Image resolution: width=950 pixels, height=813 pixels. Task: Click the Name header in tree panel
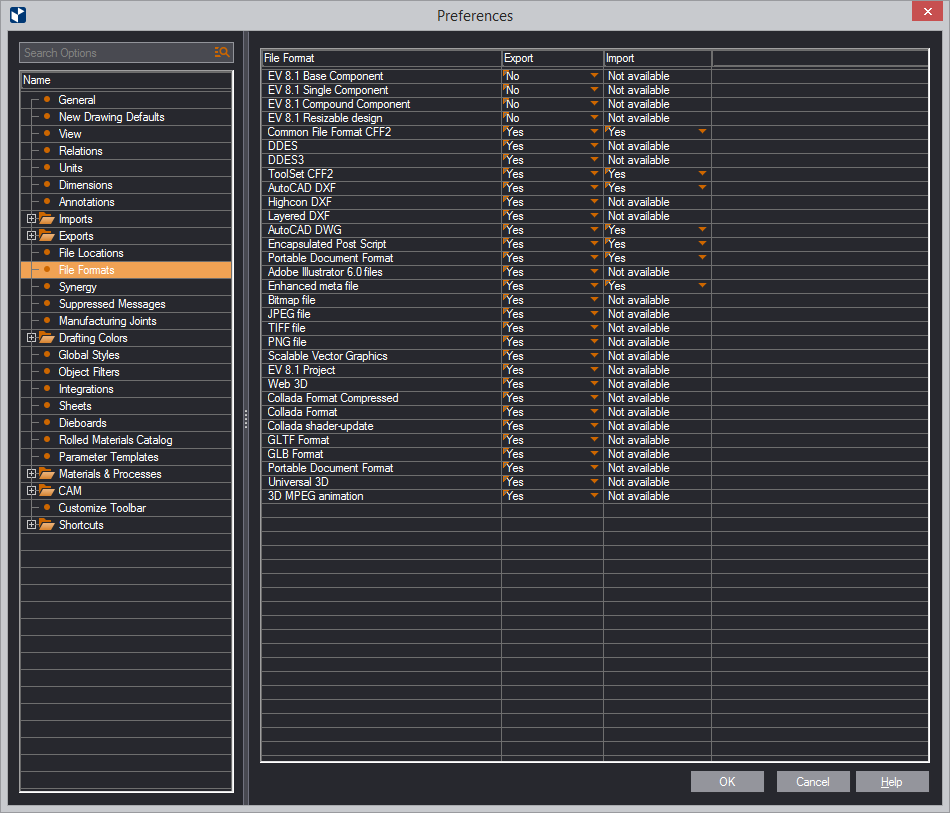(126, 80)
